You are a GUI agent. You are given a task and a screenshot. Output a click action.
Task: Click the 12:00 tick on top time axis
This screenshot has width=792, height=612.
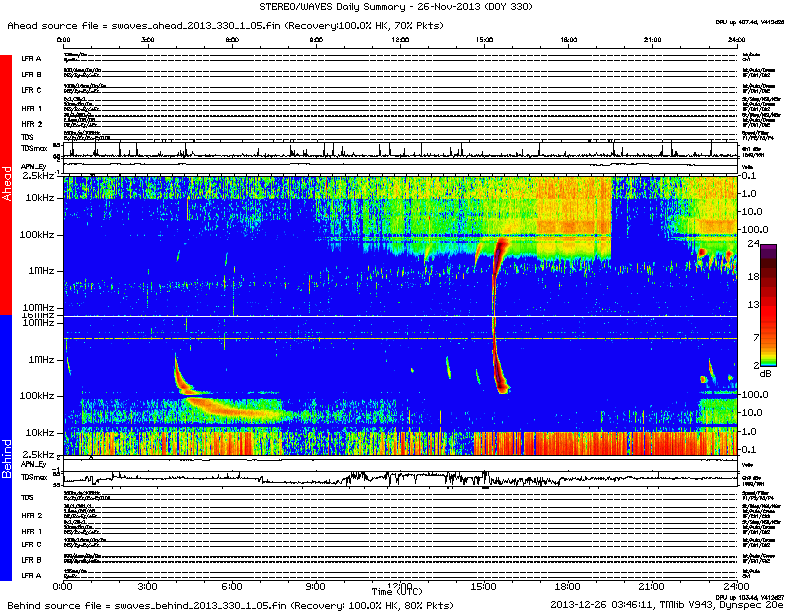click(401, 38)
